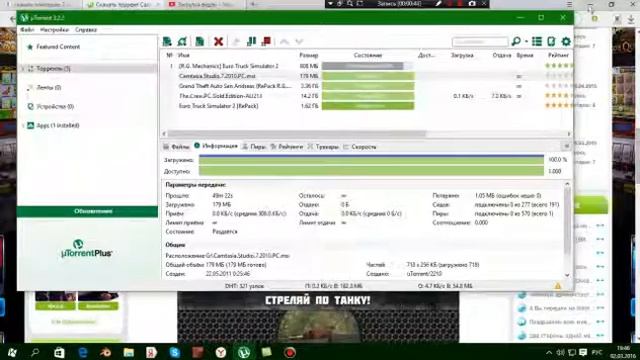640x360 pixels.
Task: Switch to the Трекеры tab
Action: [323, 147]
